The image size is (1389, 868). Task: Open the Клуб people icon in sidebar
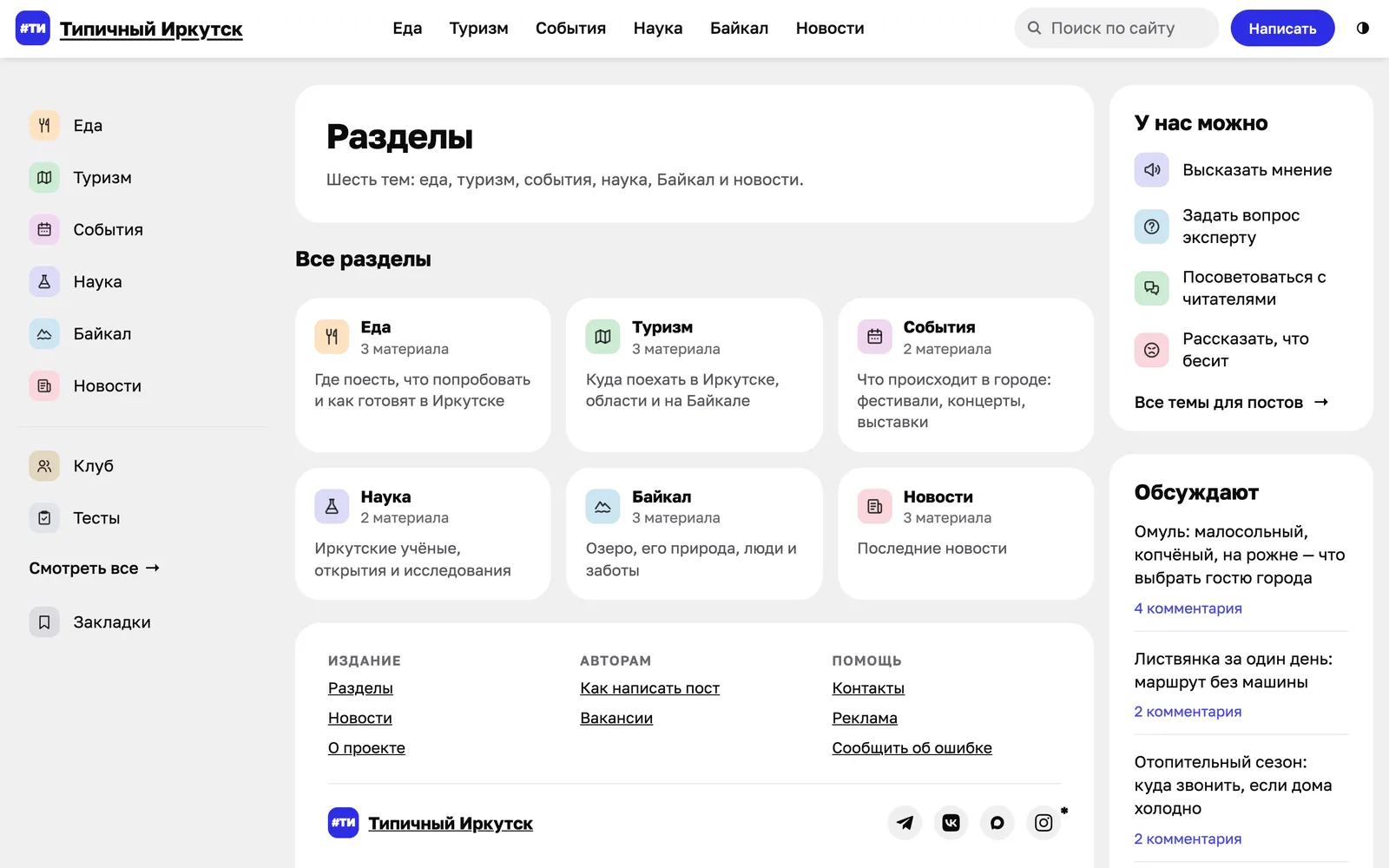(44, 465)
